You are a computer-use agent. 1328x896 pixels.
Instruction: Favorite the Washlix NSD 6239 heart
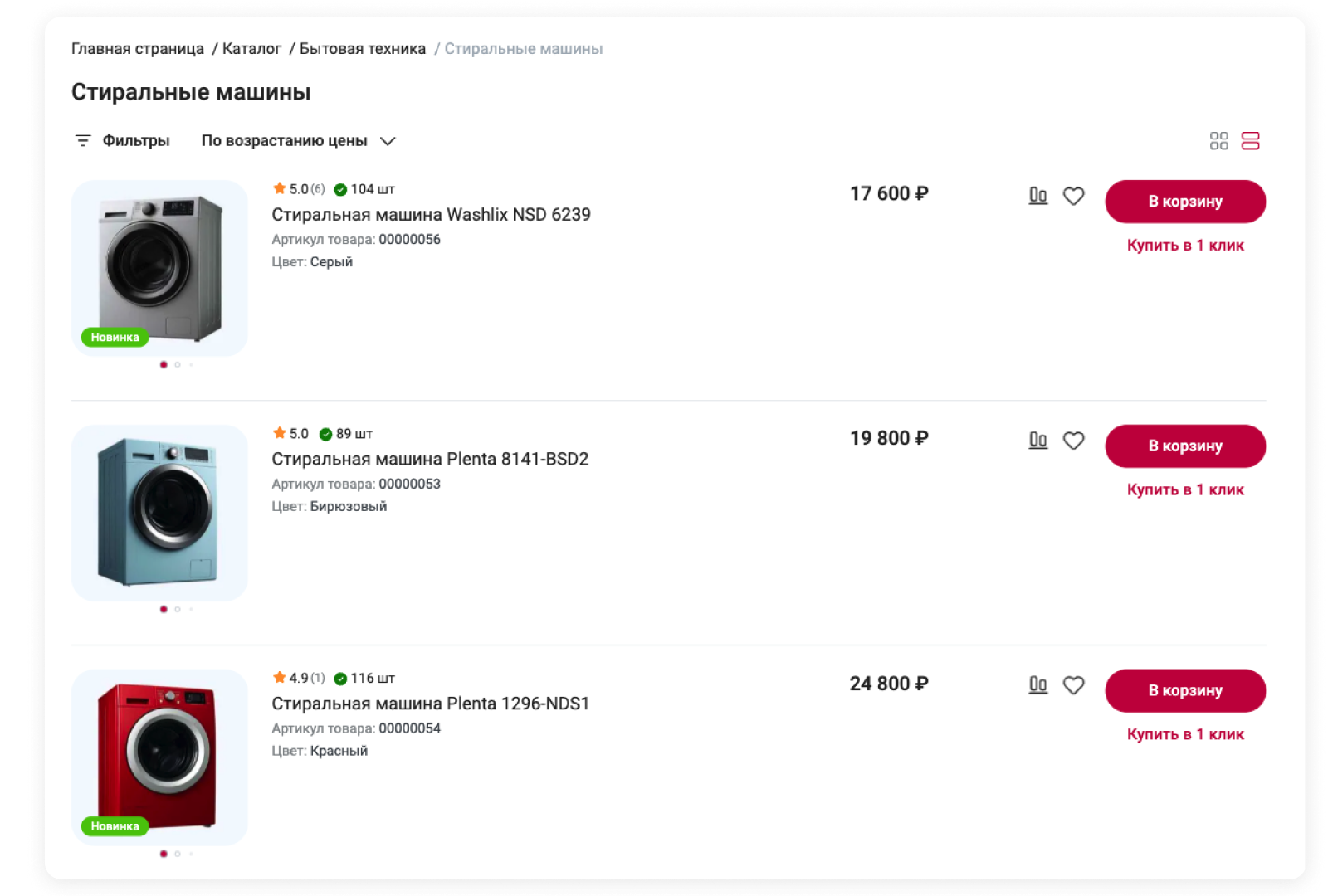[x=1073, y=196]
